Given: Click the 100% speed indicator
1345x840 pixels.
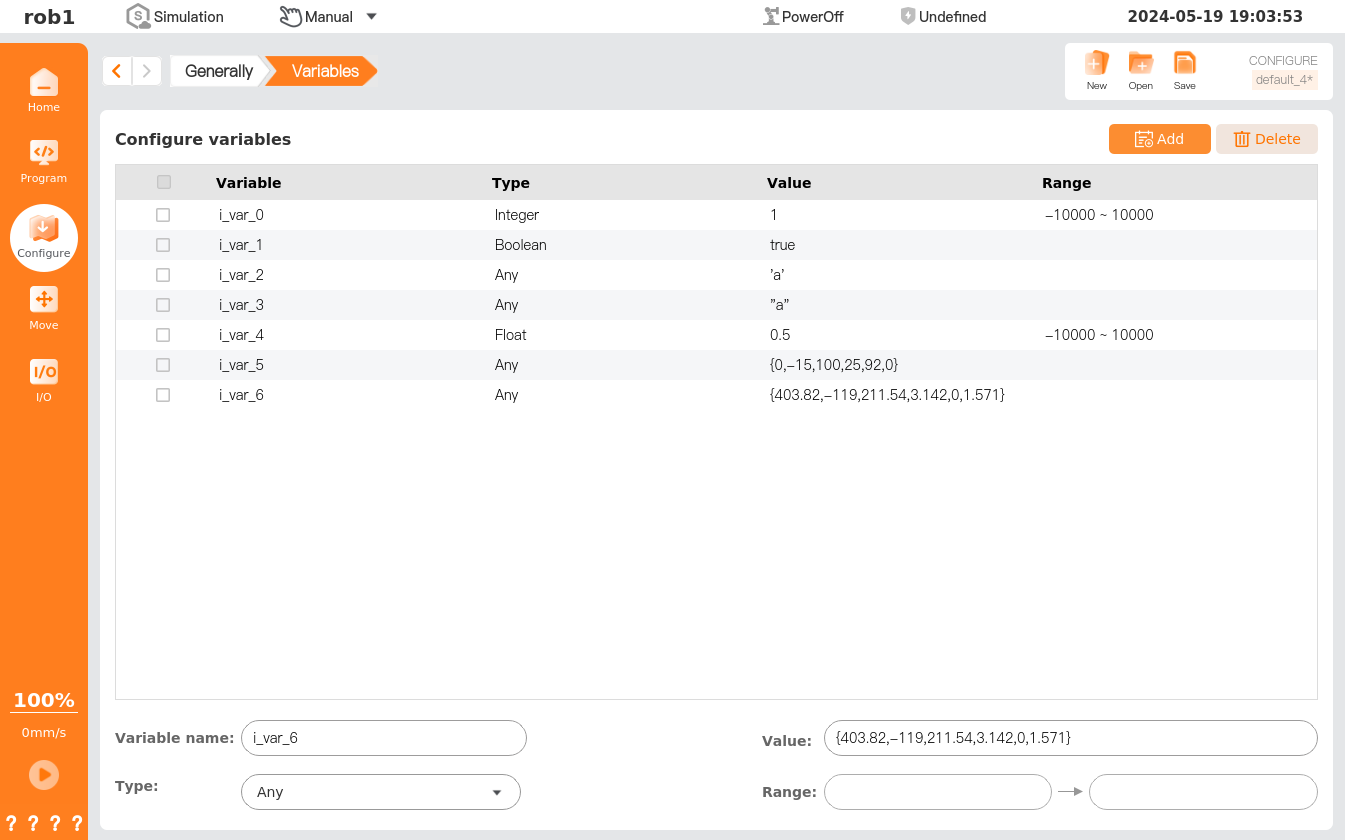Looking at the screenshot, I should pyautogui.click(x=43, y=700).
